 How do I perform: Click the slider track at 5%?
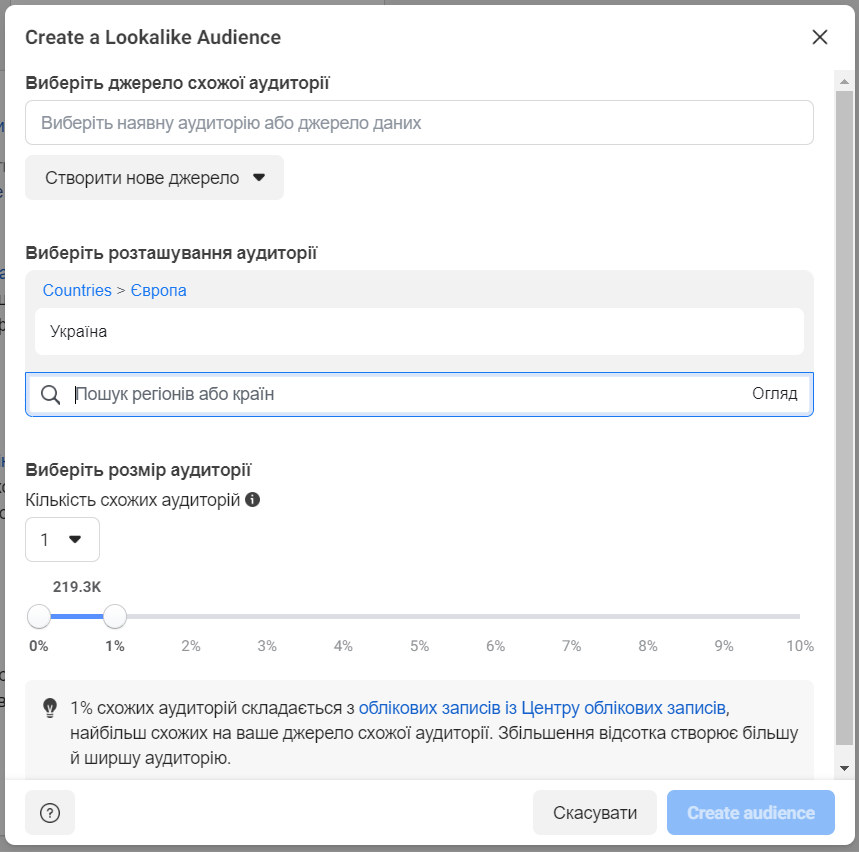(419, 616)
